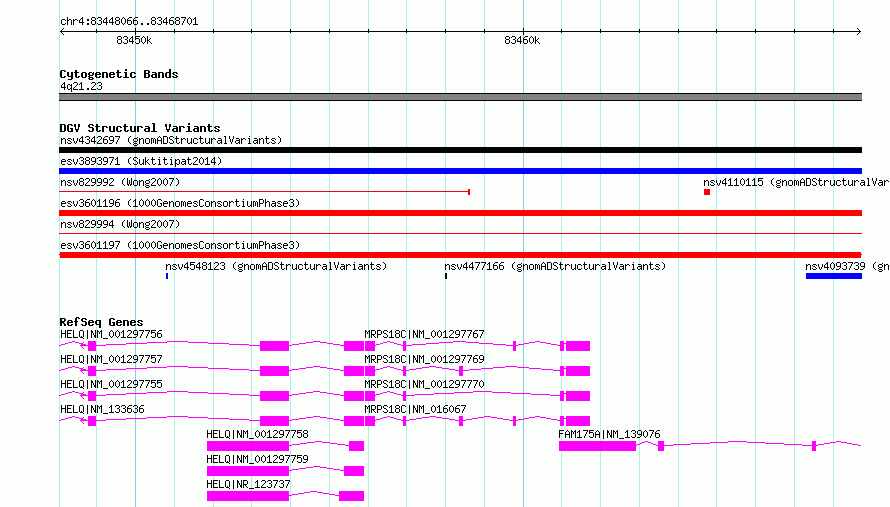This screenshot has height=507, width=890.
Task: Click the blue nsv4093739 variant bar
Action: click(834, 276)
